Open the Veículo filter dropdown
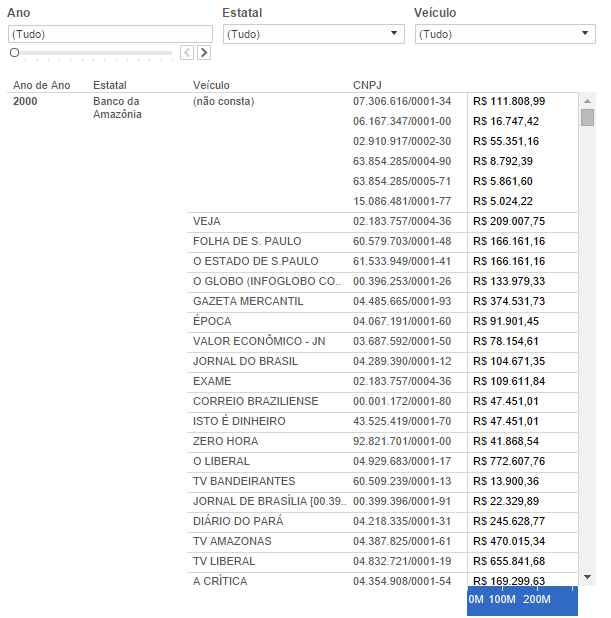This screenshot has height=618, width=611. click(505, 34)
